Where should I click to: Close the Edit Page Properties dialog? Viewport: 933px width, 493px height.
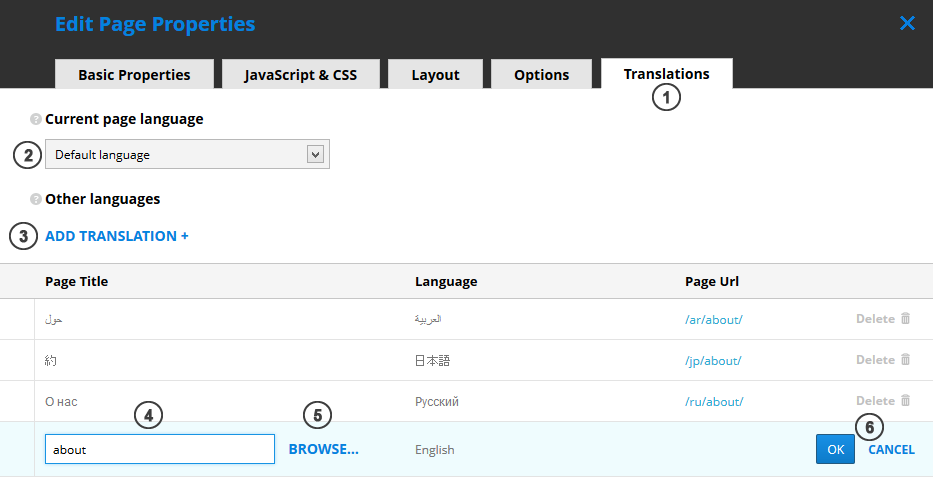(x=907, y=23)
